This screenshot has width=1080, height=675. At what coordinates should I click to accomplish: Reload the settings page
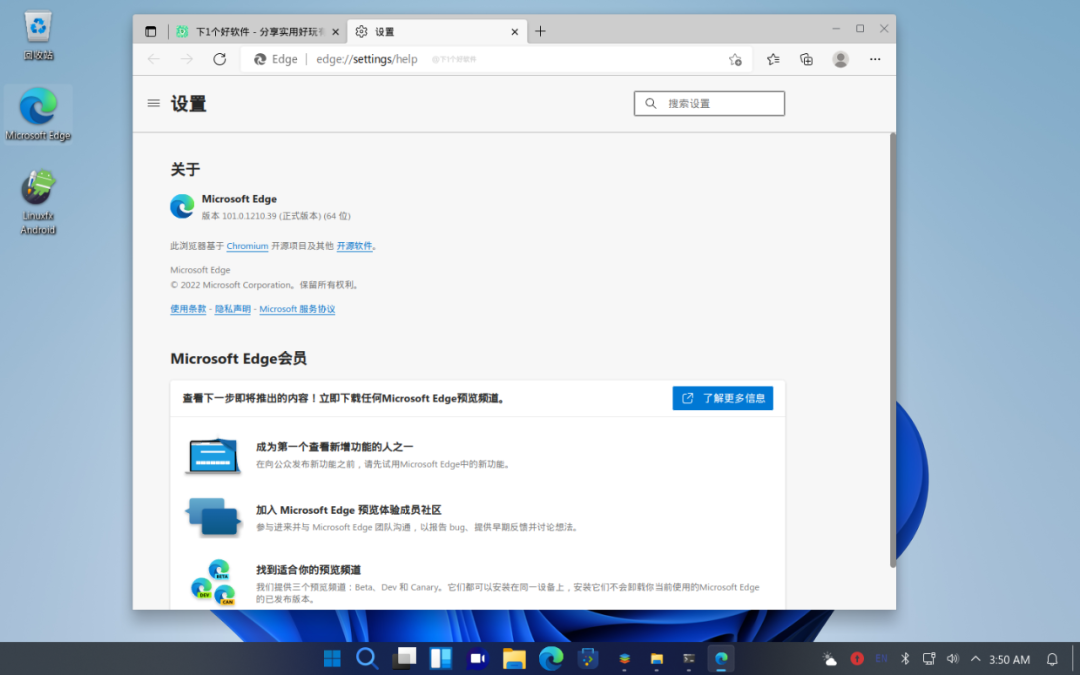220,59
